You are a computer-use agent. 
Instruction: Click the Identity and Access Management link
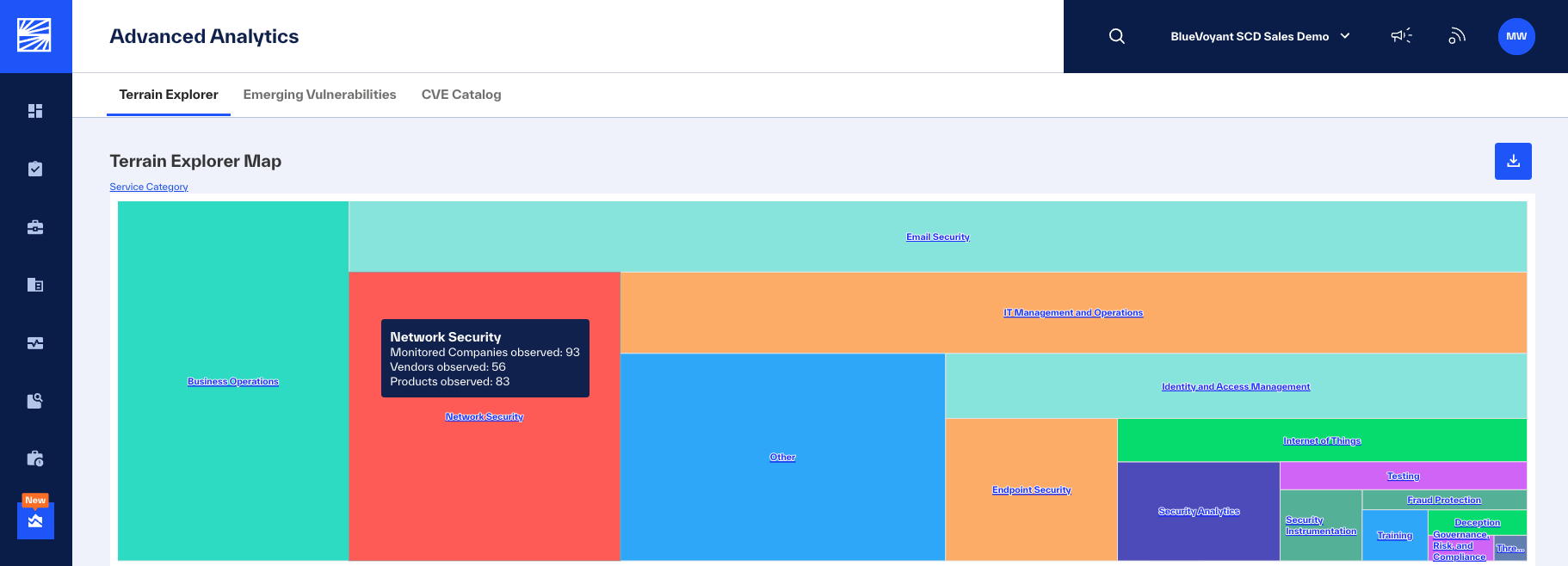[x=1236, y=386]
